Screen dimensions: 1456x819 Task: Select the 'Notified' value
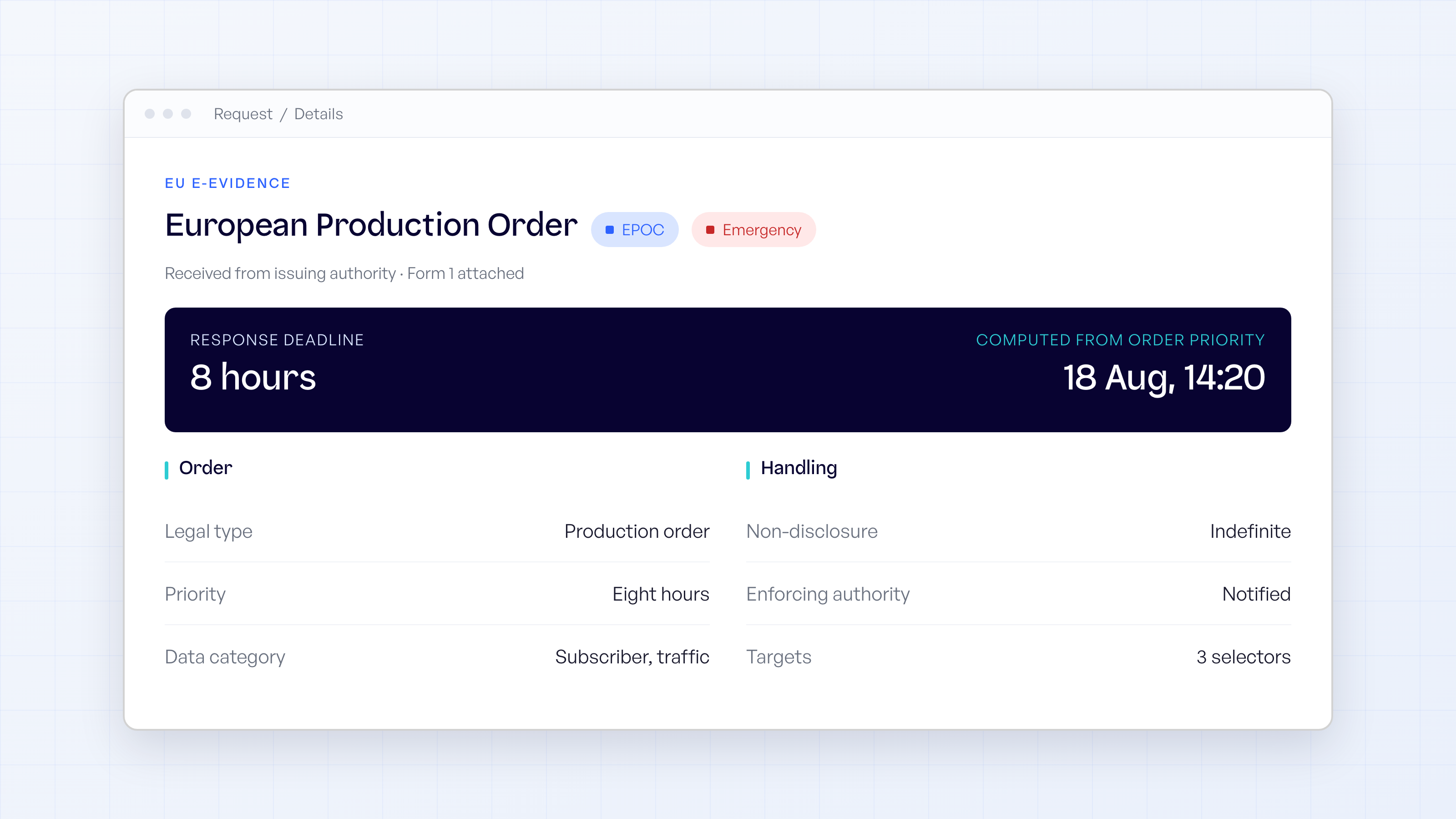tap(1256, 594)
